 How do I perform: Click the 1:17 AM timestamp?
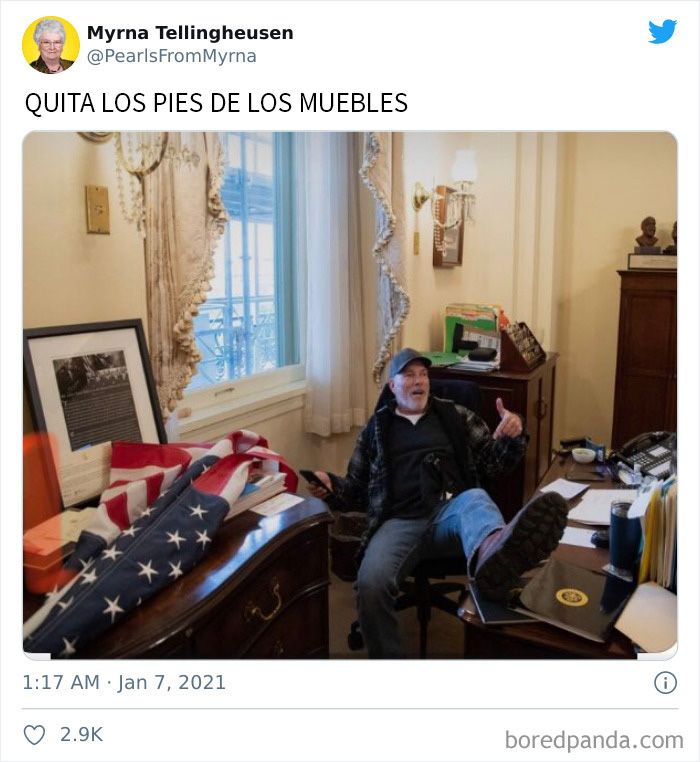click(x=61, y=682)
